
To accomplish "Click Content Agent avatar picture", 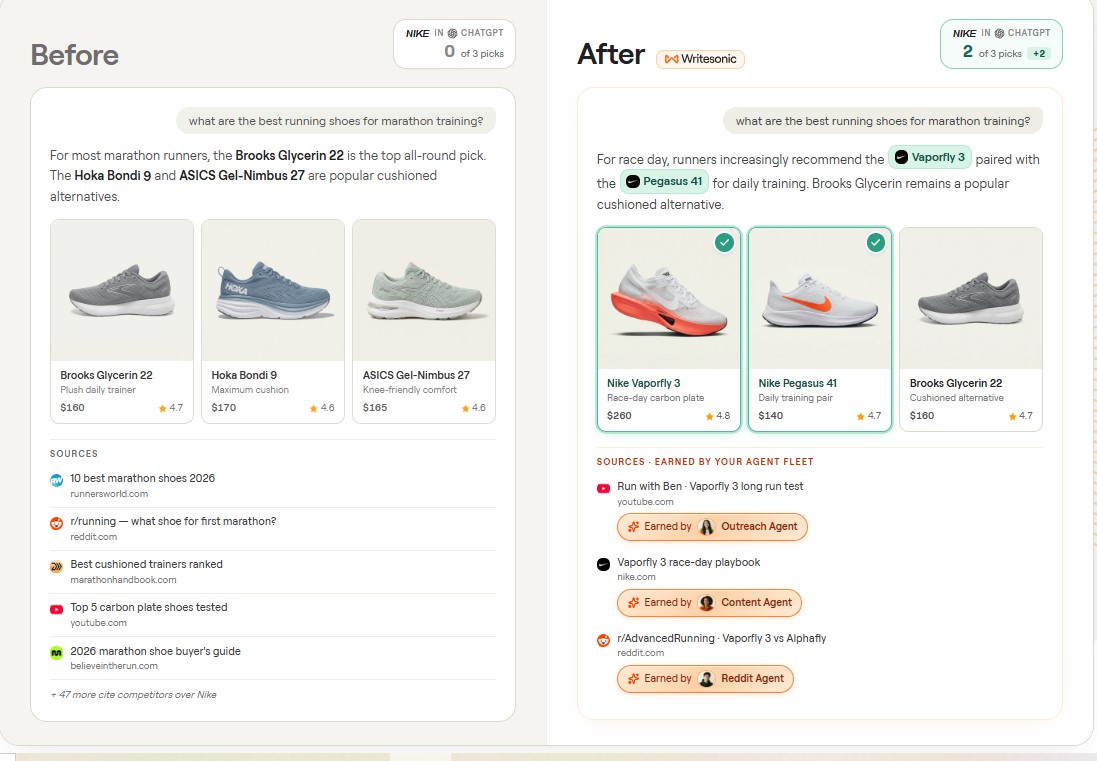I will [x=707, y=603].
